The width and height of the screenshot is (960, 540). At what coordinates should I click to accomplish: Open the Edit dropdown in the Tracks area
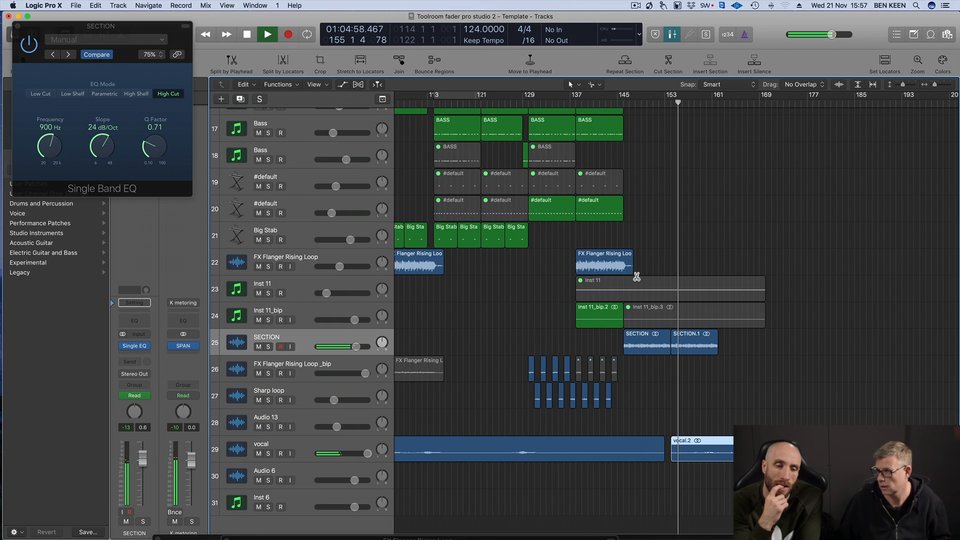coord(246,84)
